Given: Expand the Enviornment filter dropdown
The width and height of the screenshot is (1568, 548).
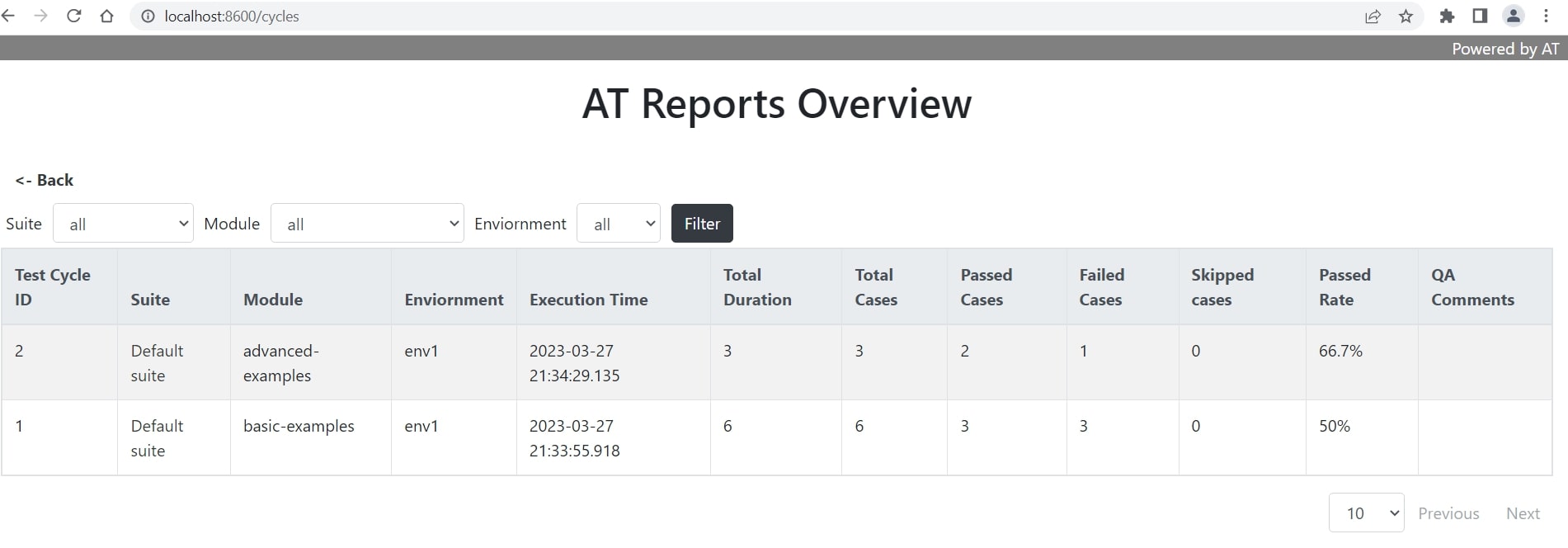Looking at the screenshot, I should [619, 224].
